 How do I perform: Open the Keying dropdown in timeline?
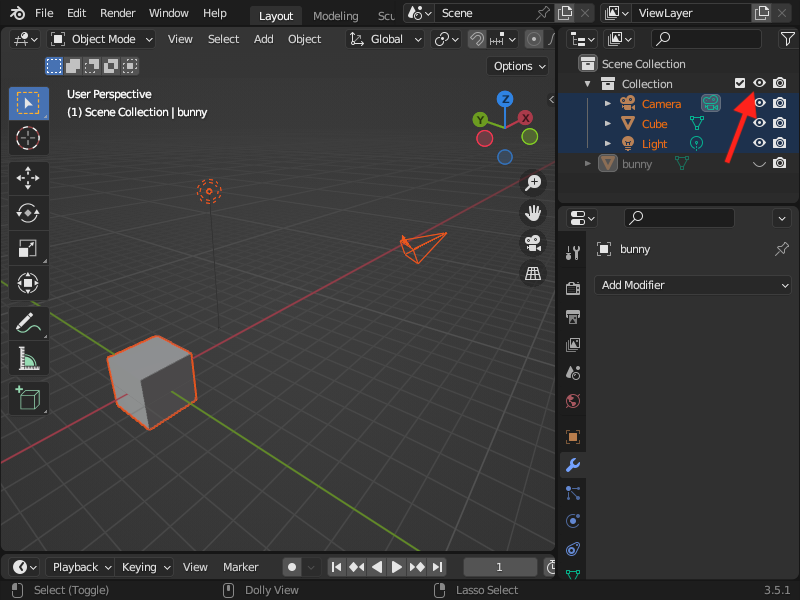pos(144,567)
